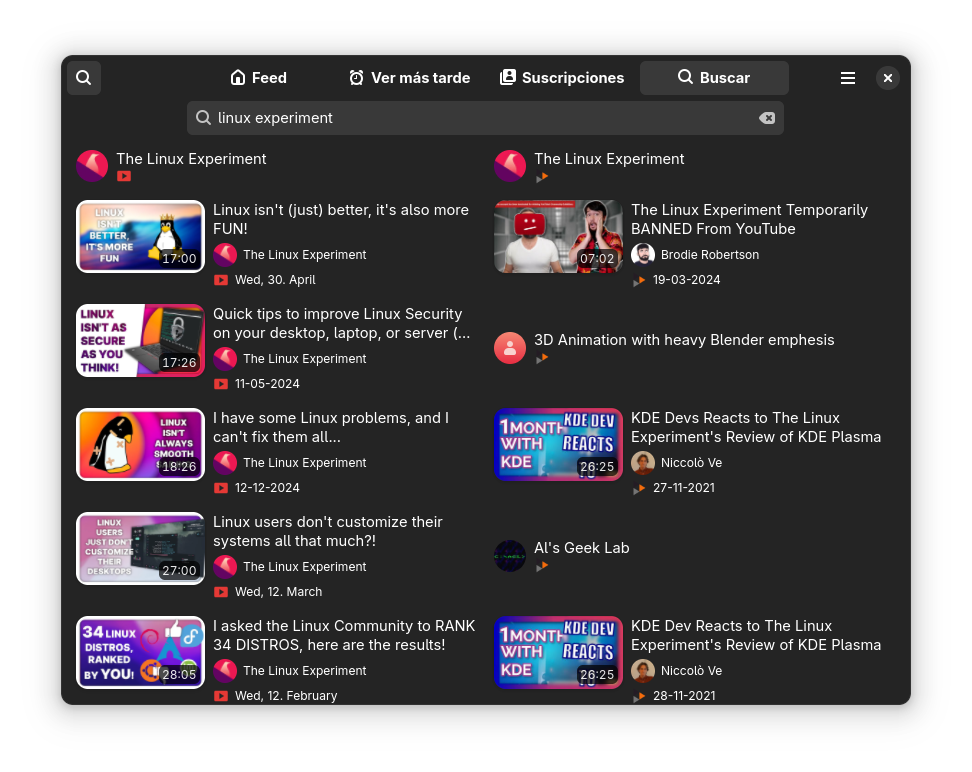
Task: Open 'KDE Devs Reacts to The Linux Experiment's Review'
Action: 756,427
